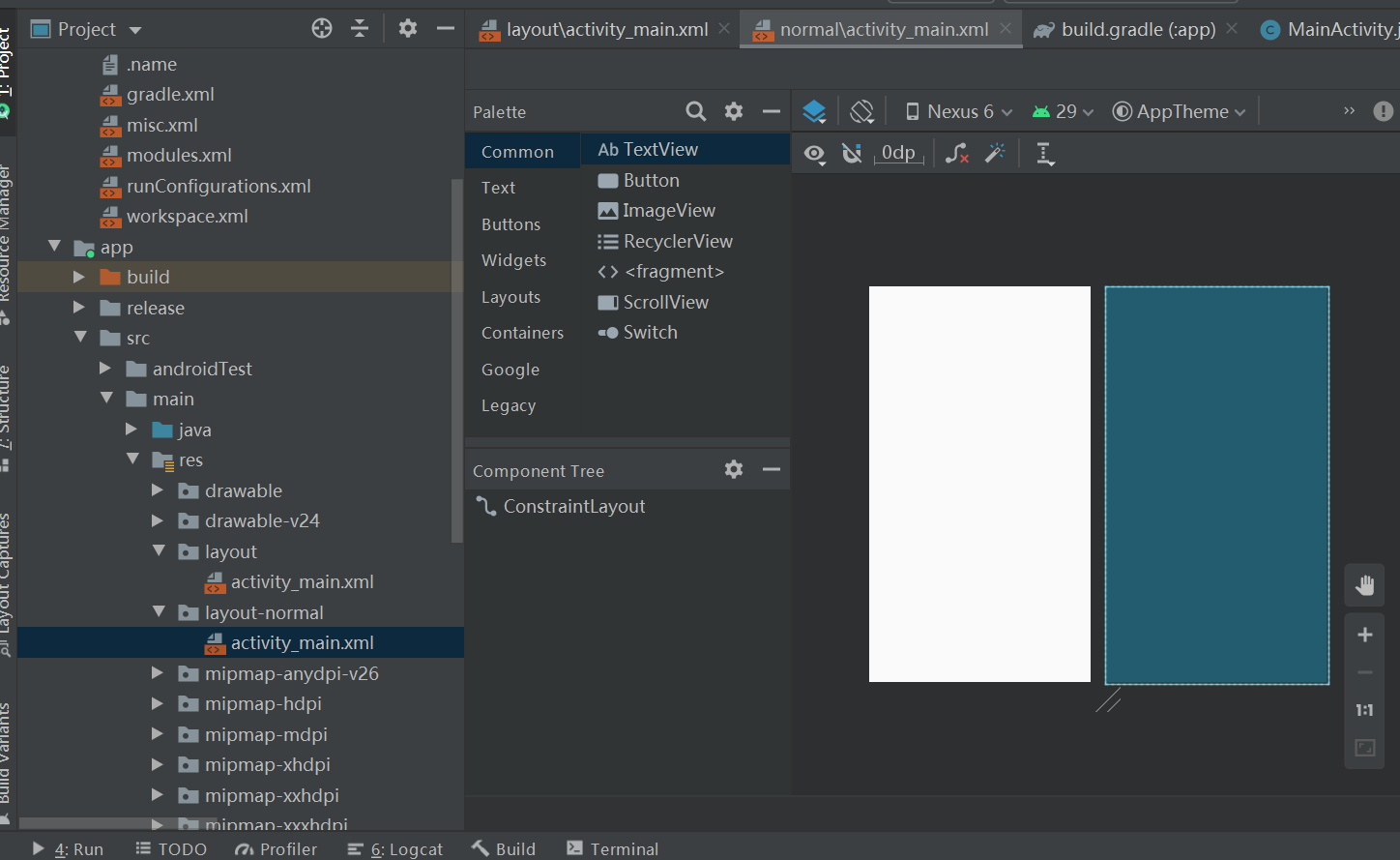This screenshot has width=1400, height=860.
Task: Open the Build tool window
Action: (x=504, y=848)
